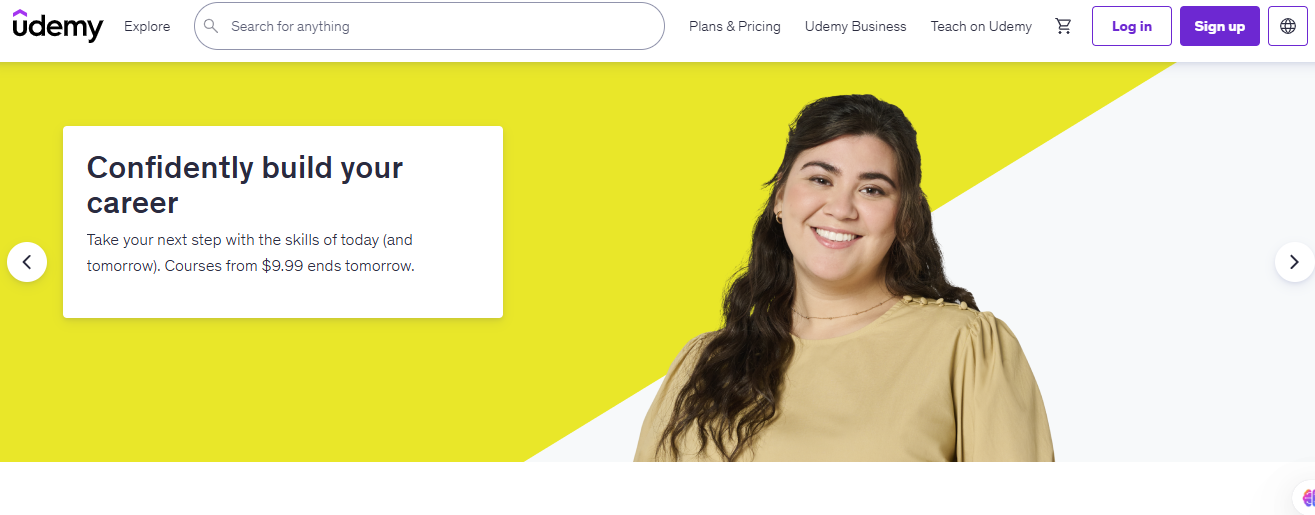Click the Confidently build your career headline

[x=245, y=185]
